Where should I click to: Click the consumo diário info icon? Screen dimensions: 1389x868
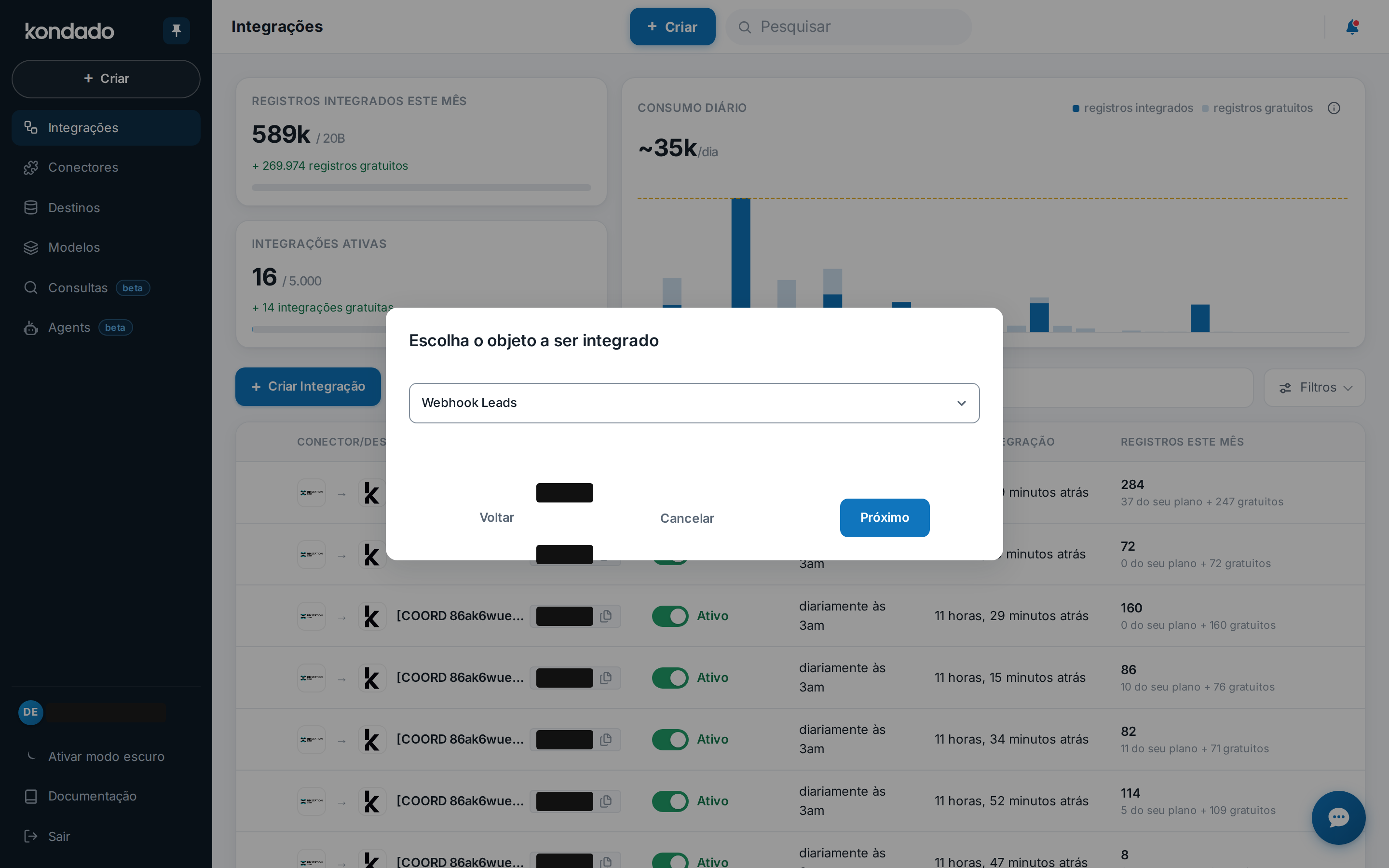[1334, 108]
